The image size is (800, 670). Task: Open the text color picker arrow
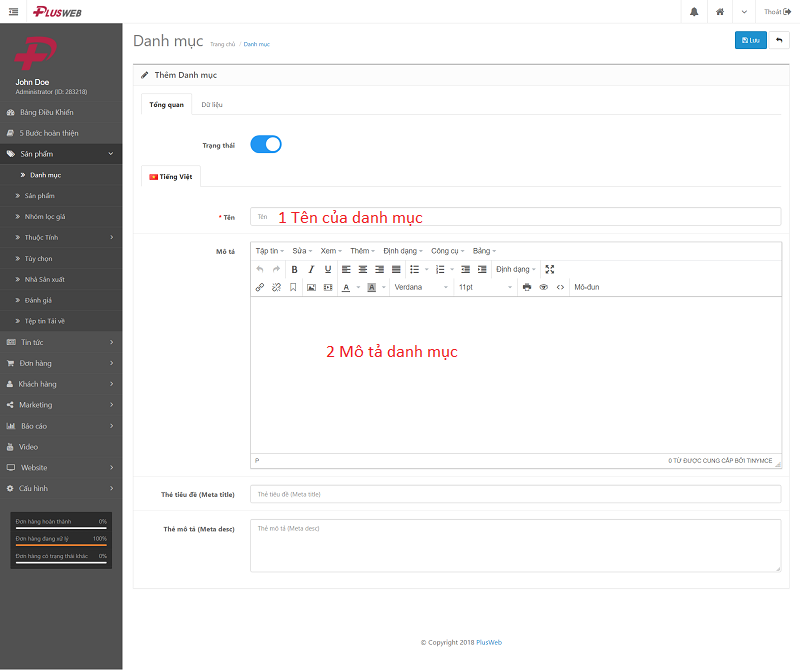[x=358, y=287]
